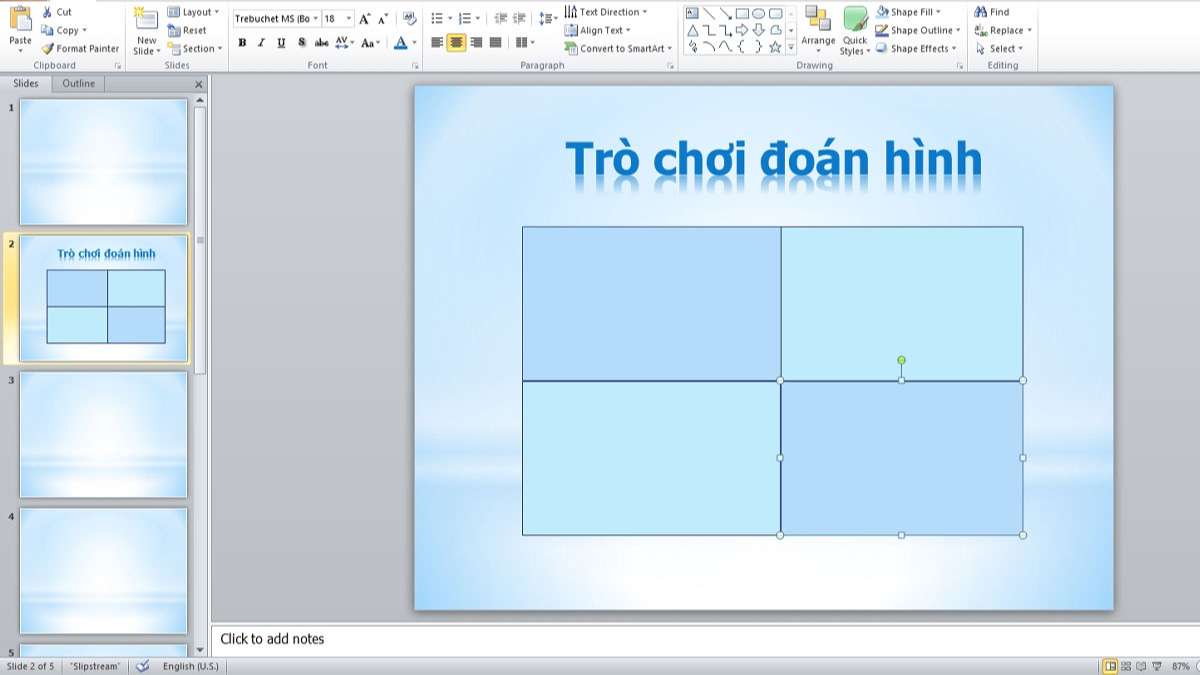Decrease the list indent level
The width and height of the screenshot is (1200, 675).
(501, 18)
